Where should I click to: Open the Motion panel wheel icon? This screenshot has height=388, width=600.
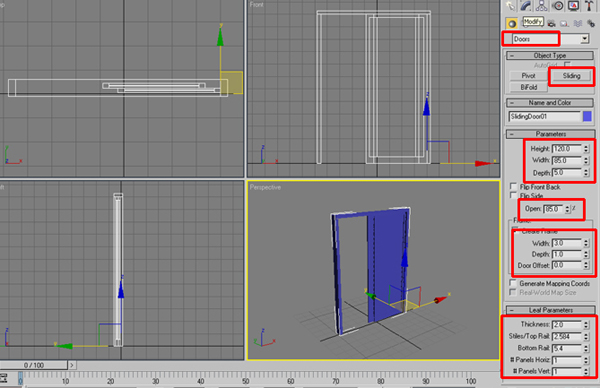click(558, 6)
